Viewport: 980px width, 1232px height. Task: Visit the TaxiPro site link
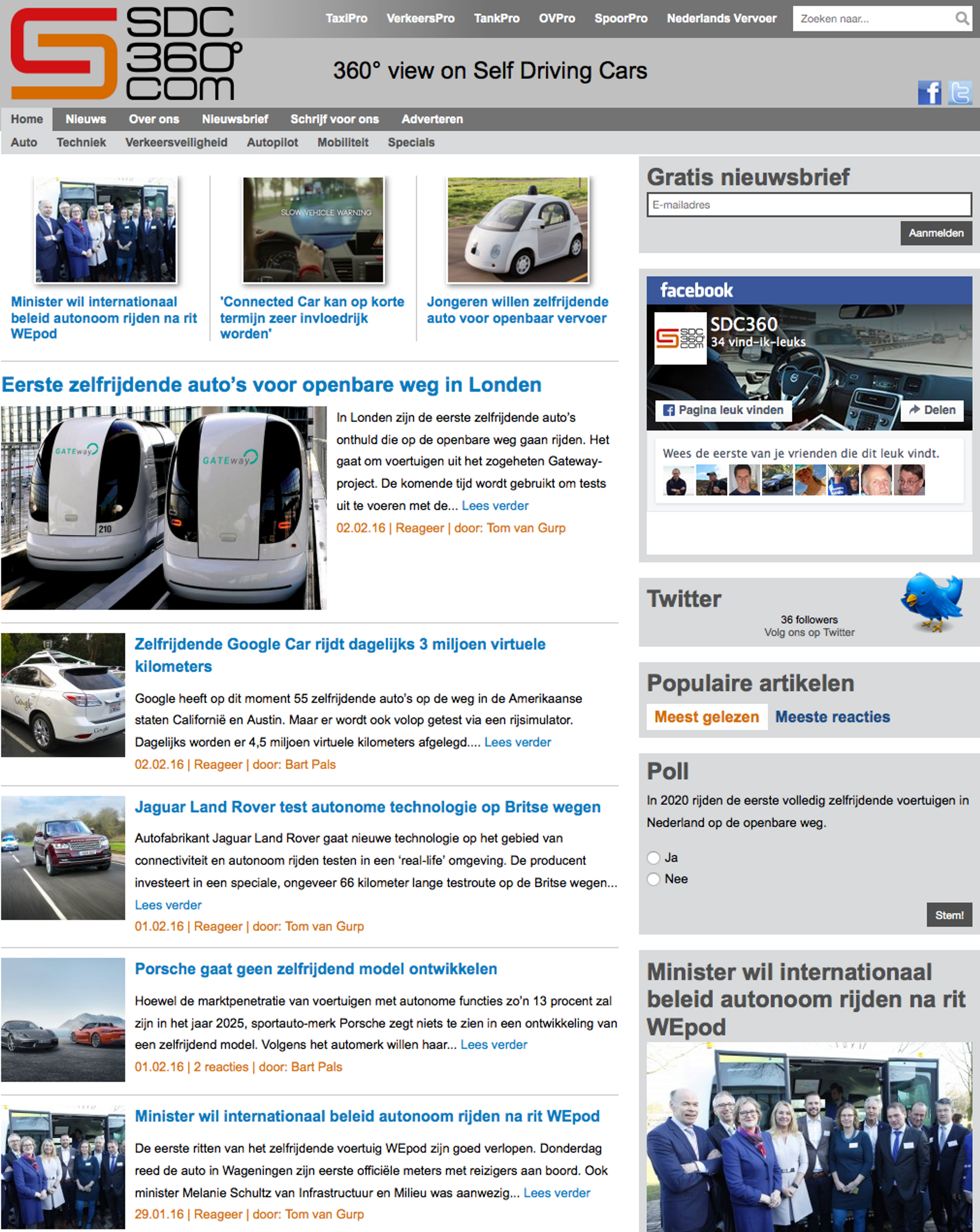point(346,18)
